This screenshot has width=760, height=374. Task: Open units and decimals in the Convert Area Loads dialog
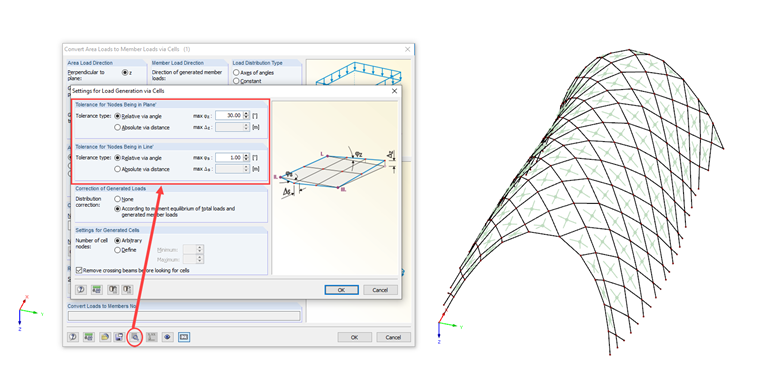[89, 337]
